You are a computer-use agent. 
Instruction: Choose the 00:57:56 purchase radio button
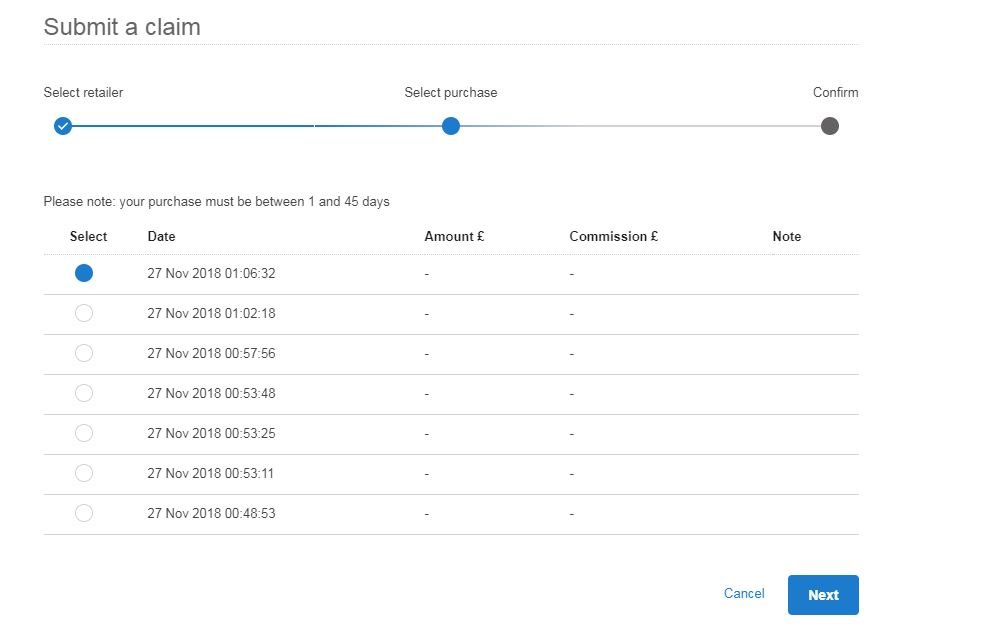84,353
